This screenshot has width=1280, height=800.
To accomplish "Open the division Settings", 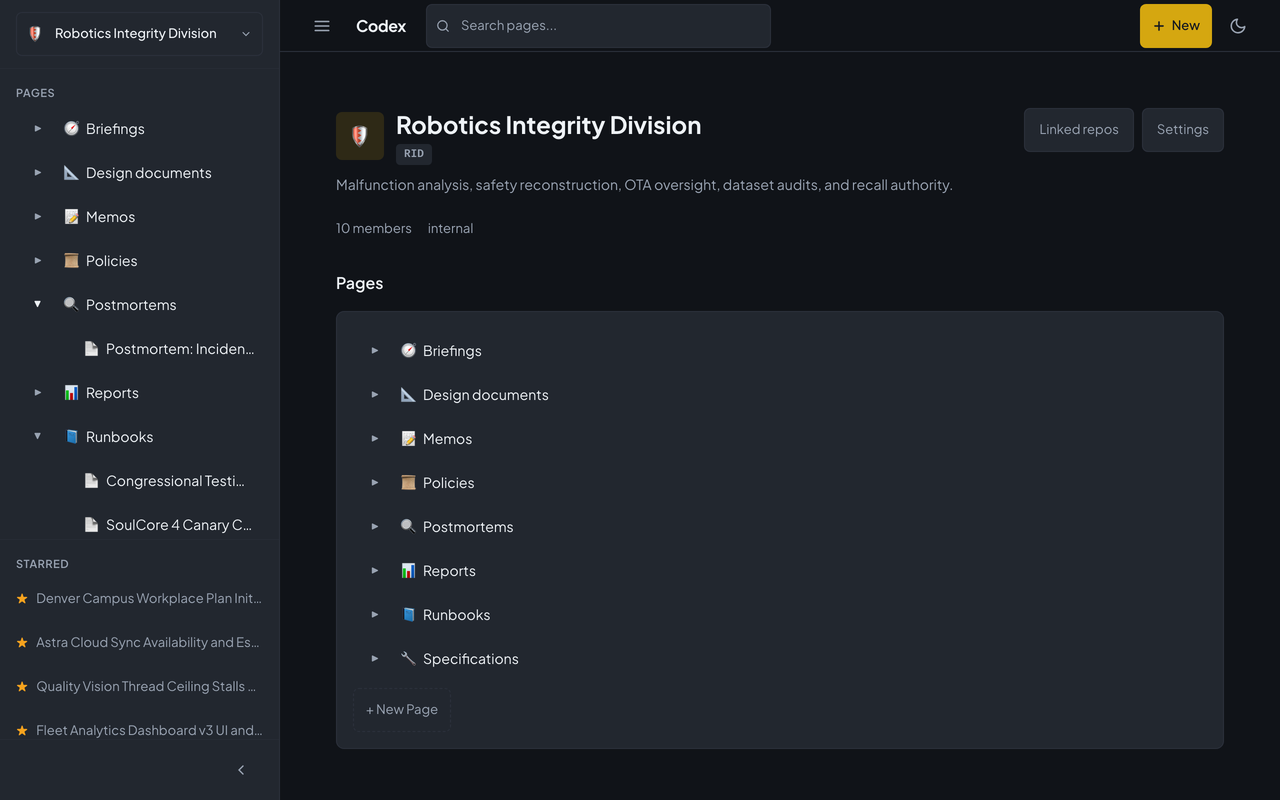I will (x=1183, y=130).
